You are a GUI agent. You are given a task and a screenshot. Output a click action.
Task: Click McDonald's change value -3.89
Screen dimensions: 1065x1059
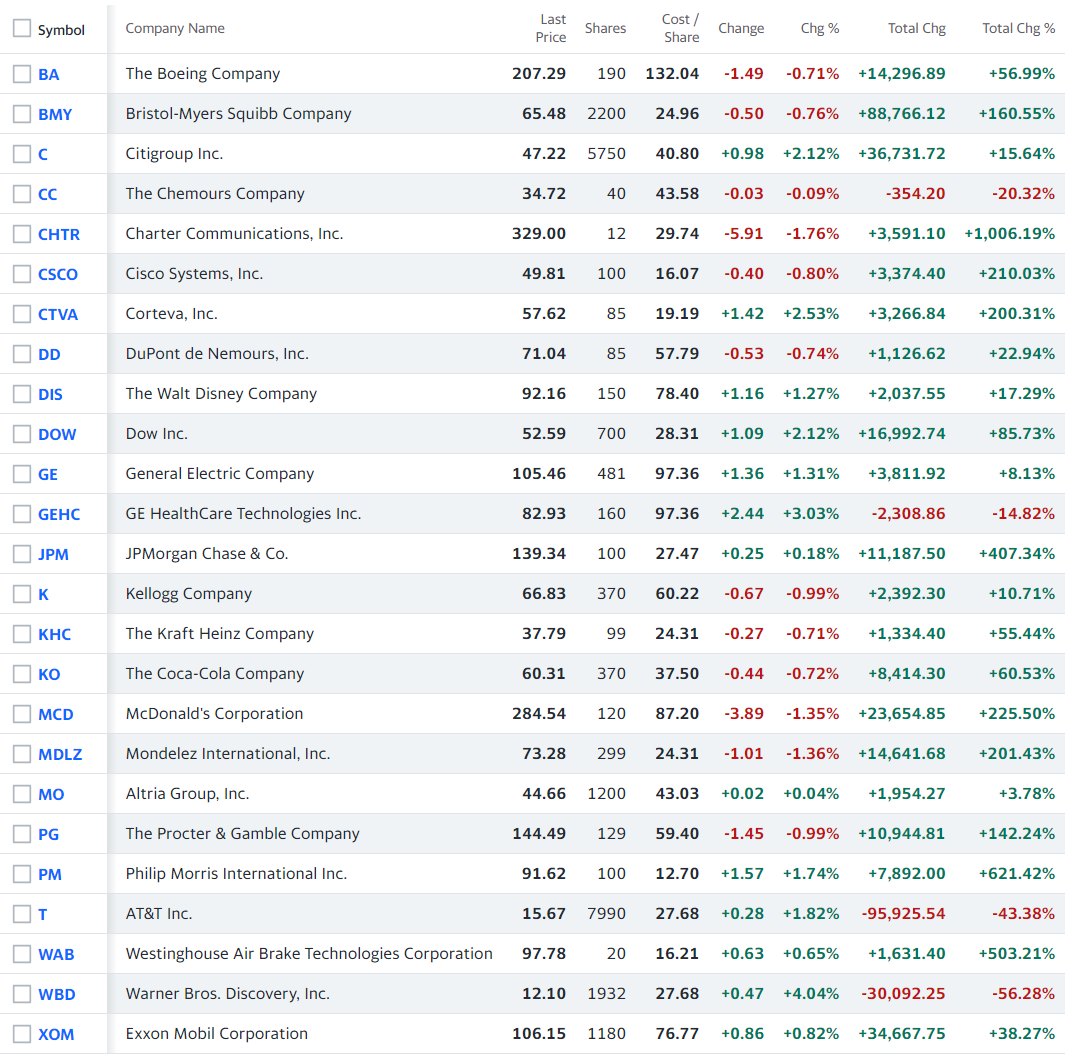[744, 714]
